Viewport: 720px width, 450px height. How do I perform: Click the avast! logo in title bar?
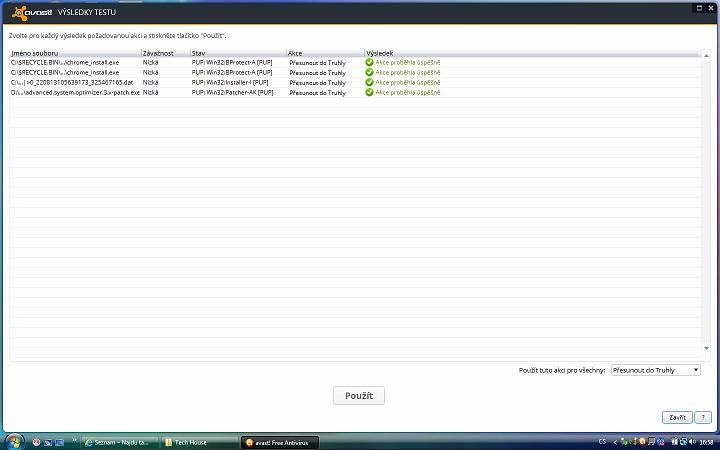(32, 12)
